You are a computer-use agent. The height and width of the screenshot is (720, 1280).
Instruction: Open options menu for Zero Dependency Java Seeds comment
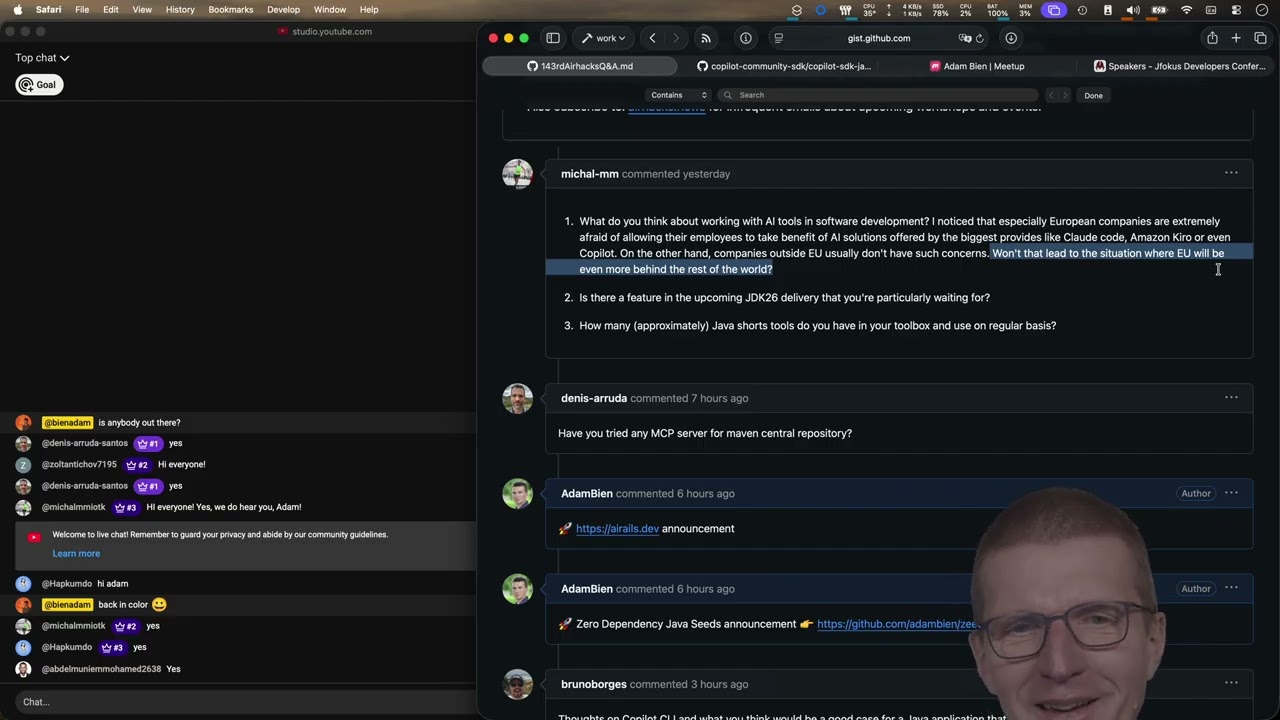(x=1231, y=588)
